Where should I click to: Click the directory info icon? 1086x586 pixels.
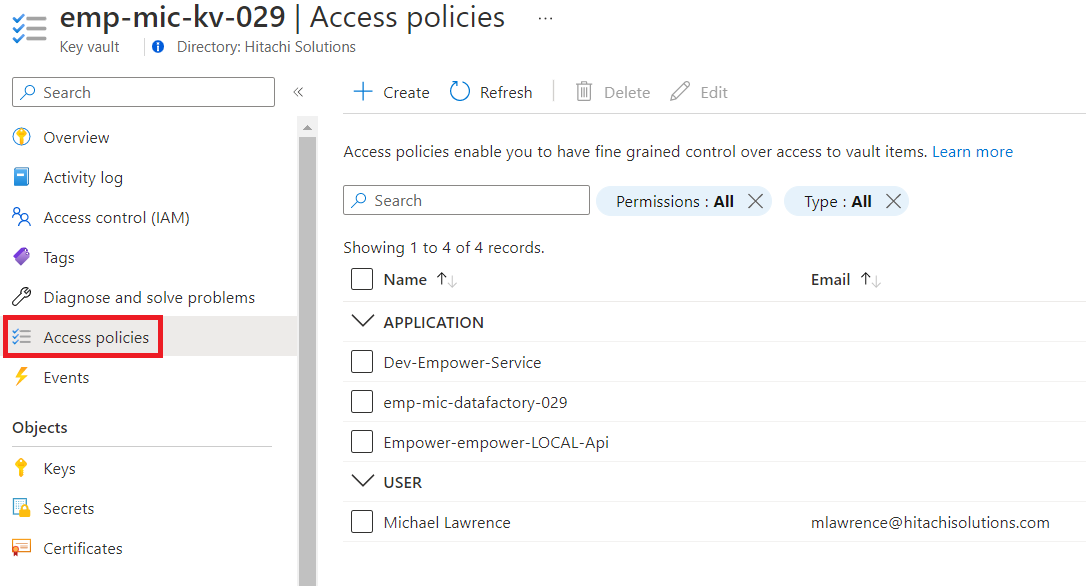pyautogui.click(x=158, y=46)
